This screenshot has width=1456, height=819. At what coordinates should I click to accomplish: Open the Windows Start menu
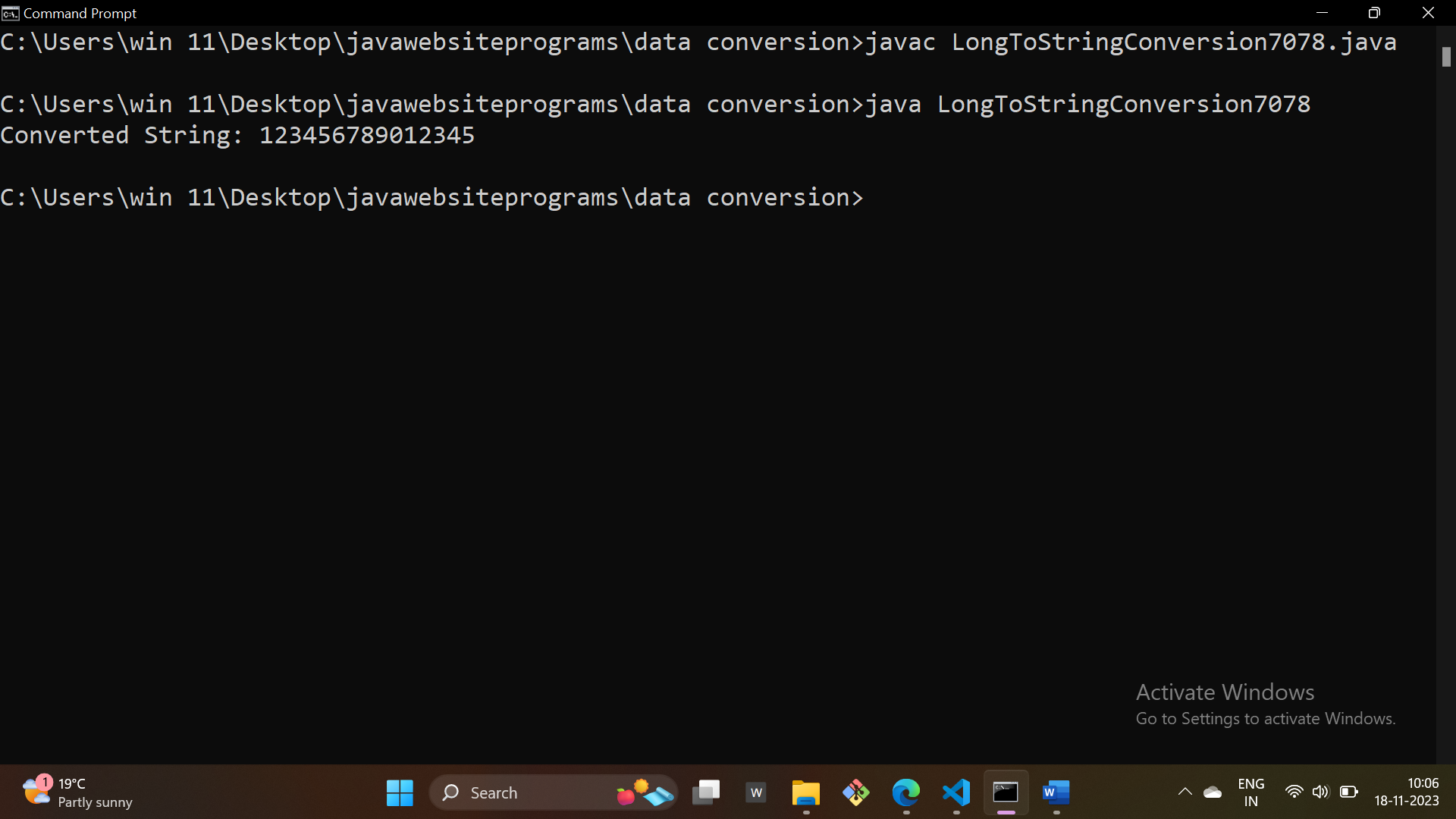click(400, 793)
